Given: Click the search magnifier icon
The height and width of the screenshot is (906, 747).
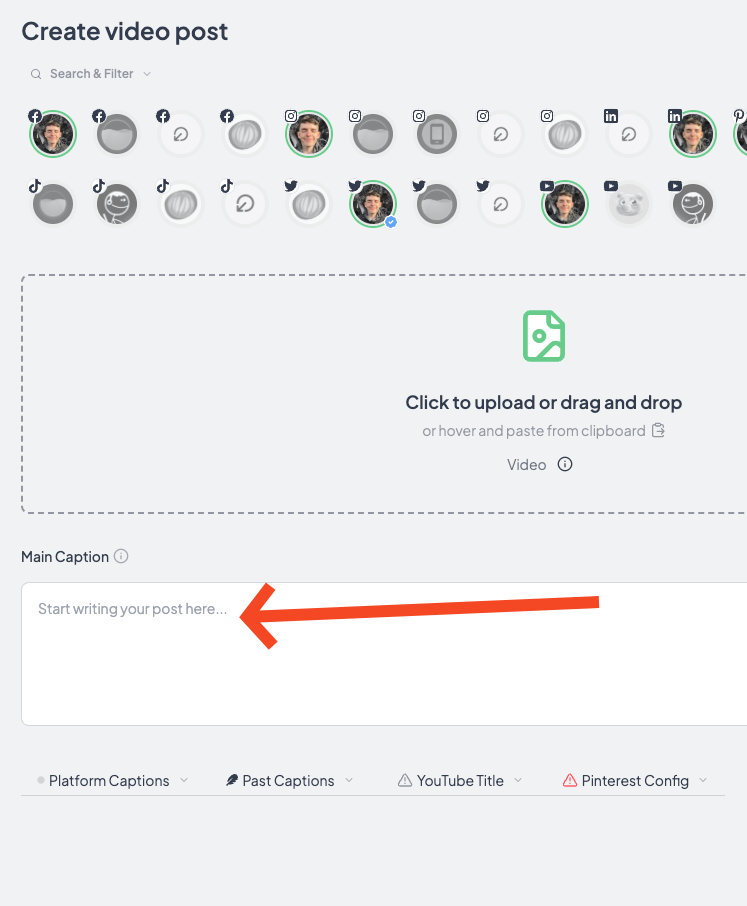Looking at the screenshot, I should pyautogui.click(x=36, y=74).
